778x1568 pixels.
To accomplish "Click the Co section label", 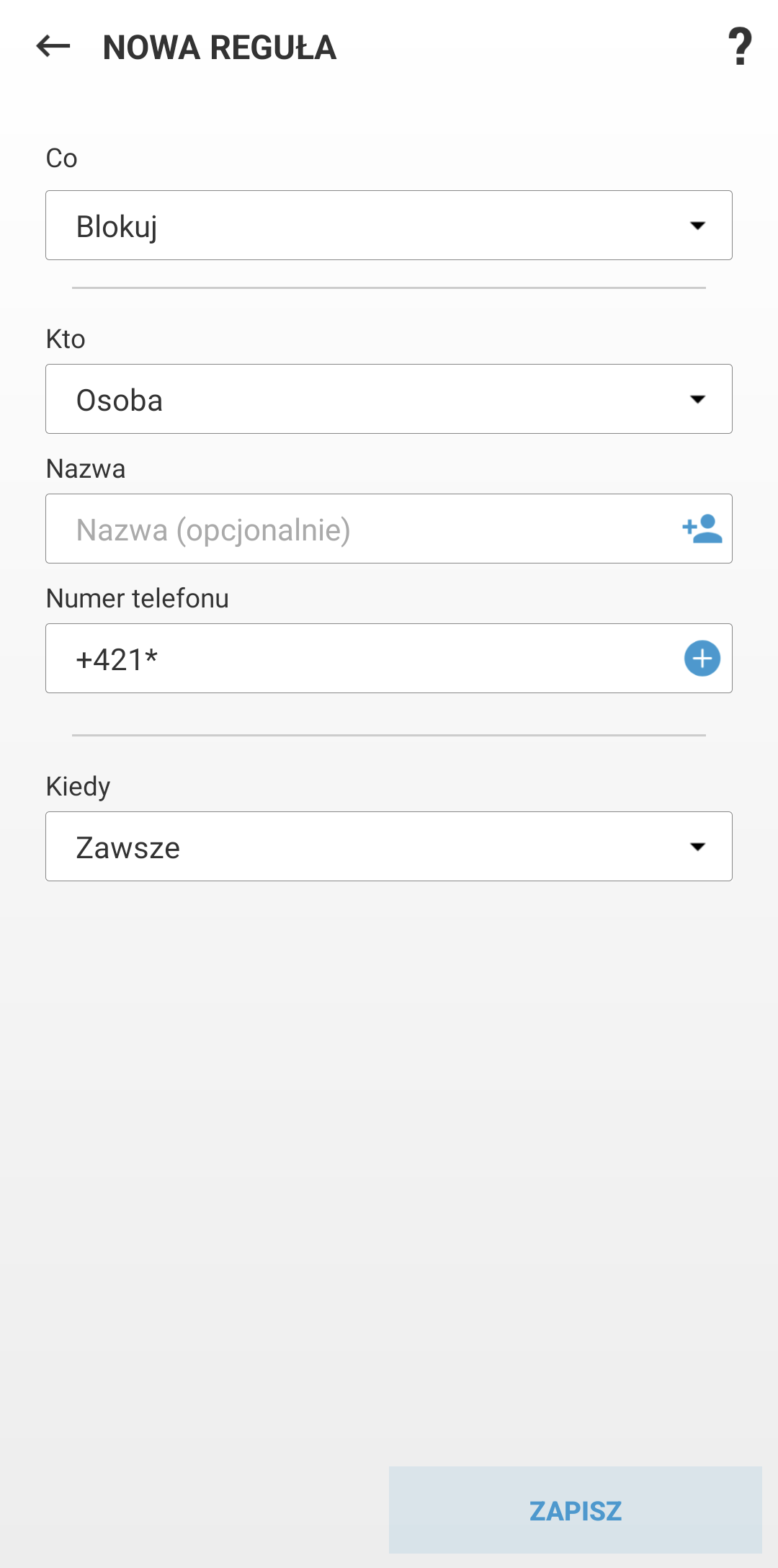I will (62, 159).
